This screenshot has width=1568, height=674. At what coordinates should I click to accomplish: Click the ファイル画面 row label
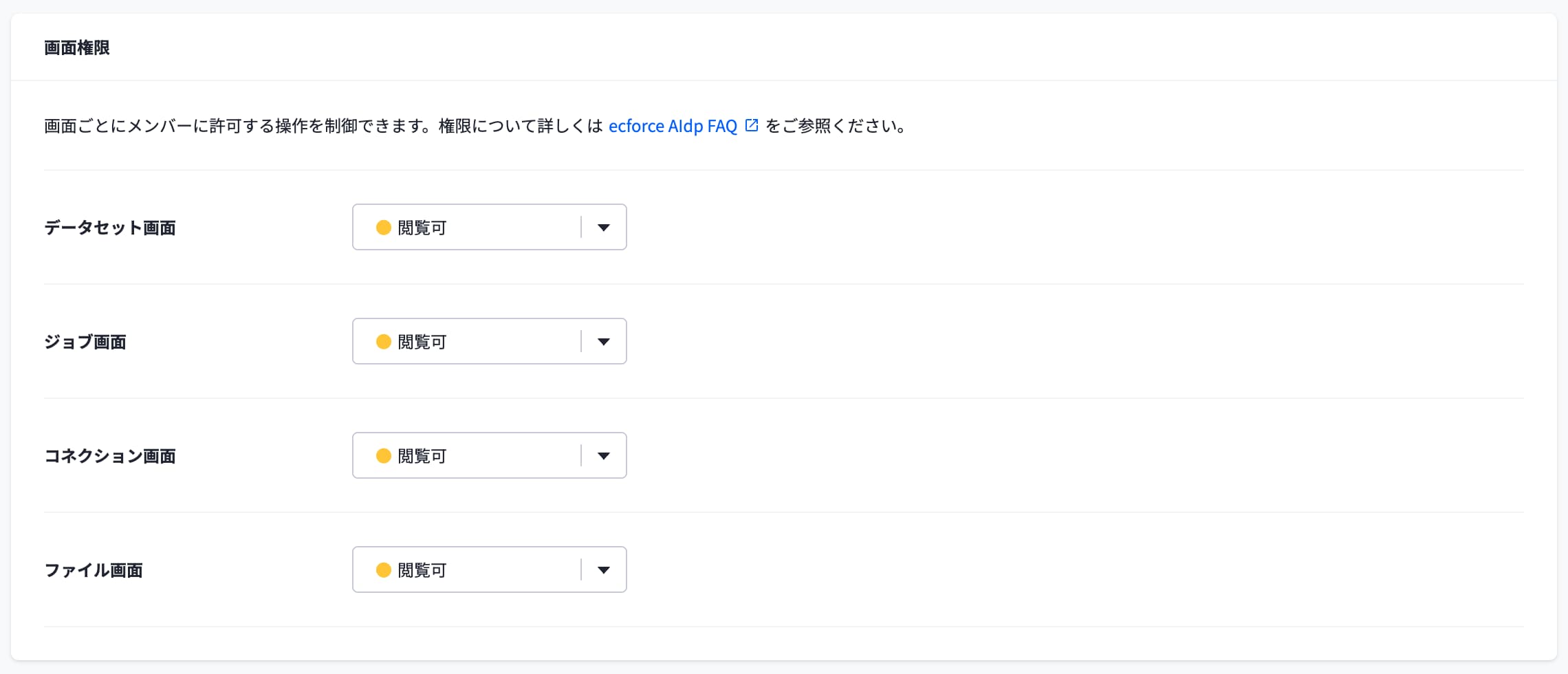pos(94,570)
